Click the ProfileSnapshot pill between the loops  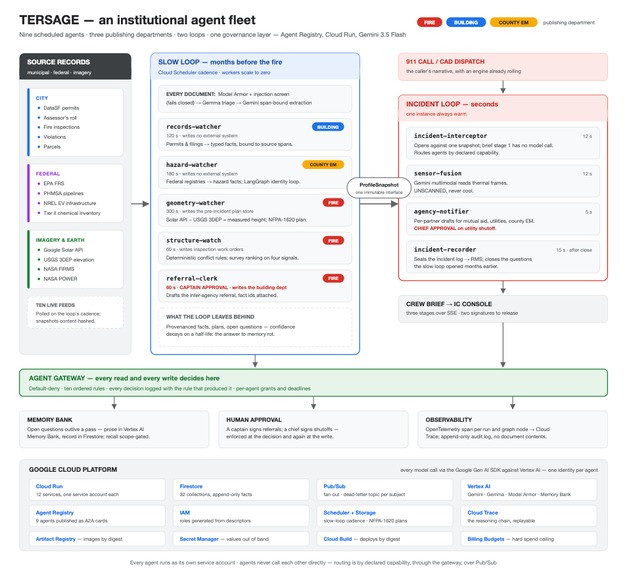(x=379, y=188)
